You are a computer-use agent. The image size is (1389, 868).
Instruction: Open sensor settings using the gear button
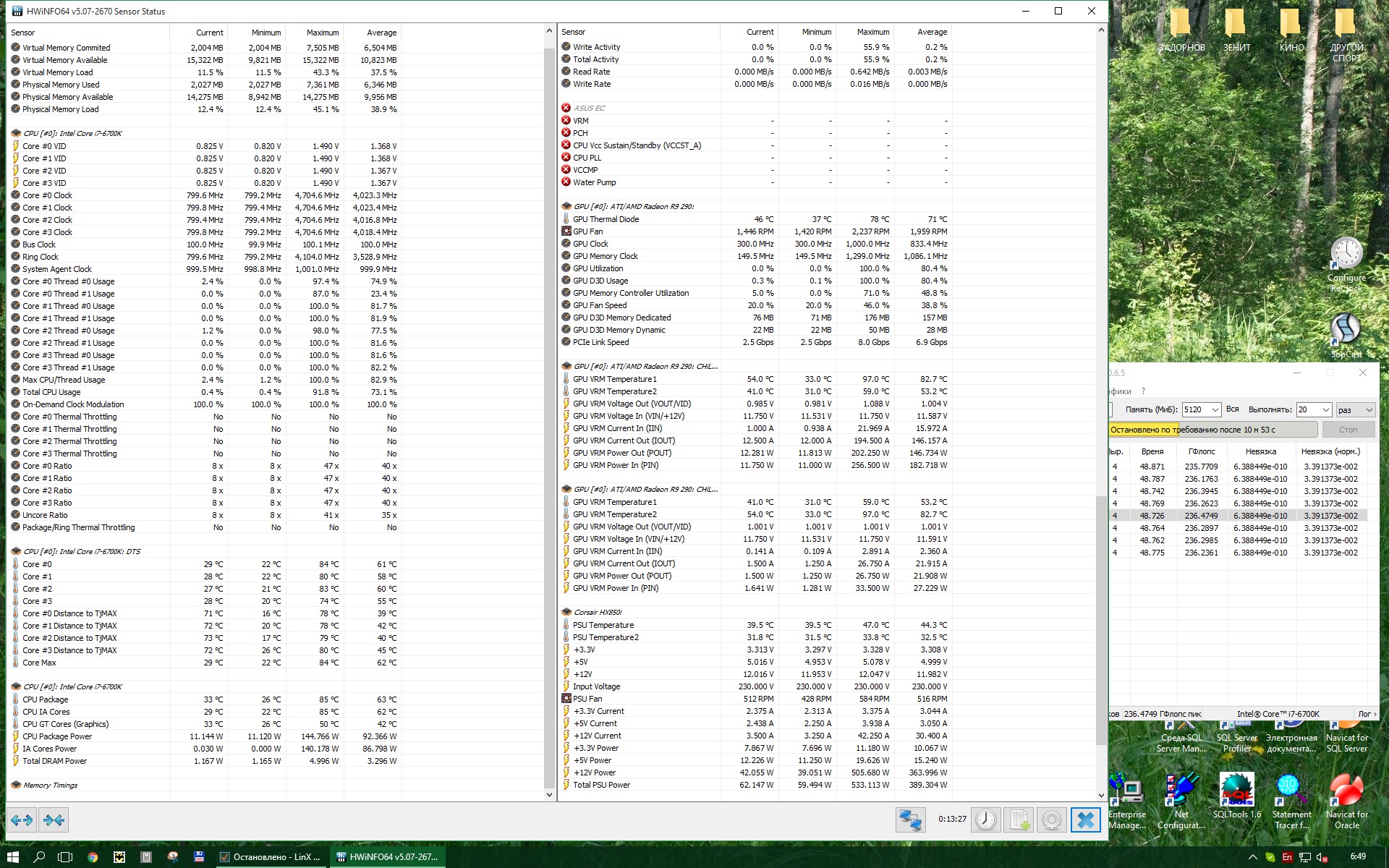[1052, 820]
